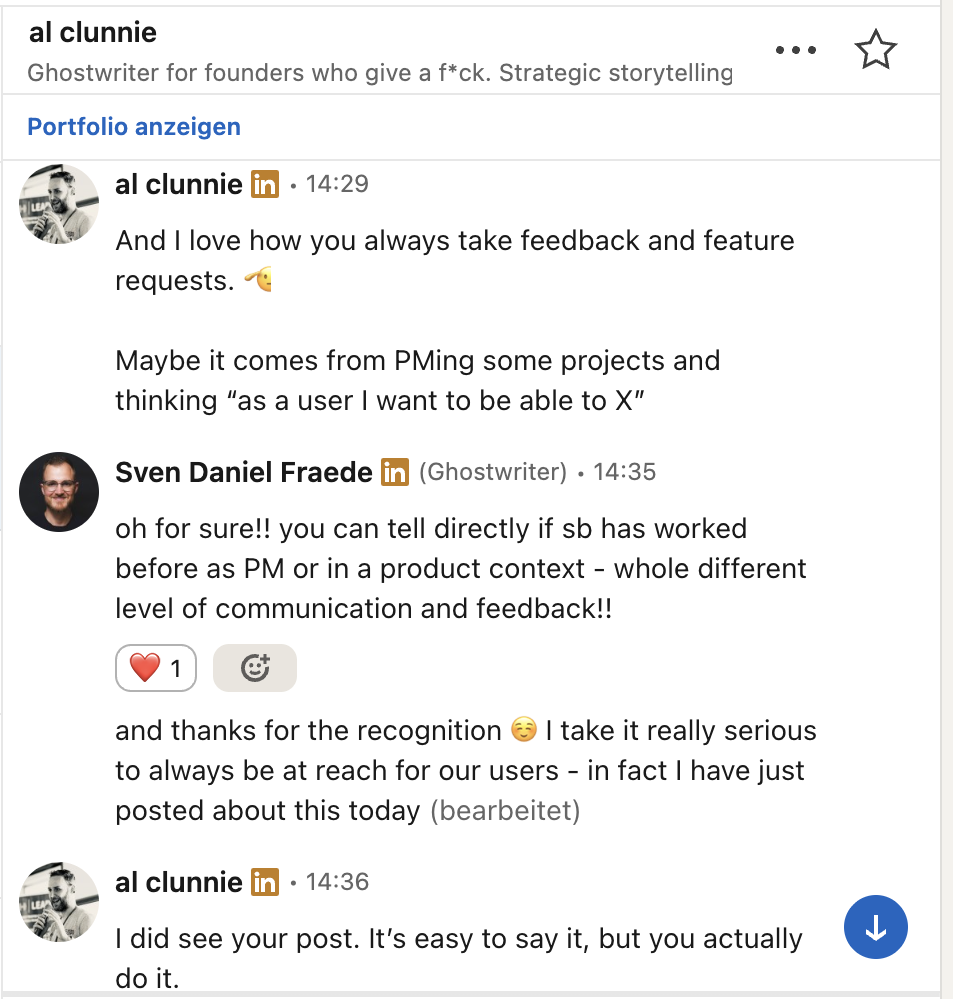Star this conversation with al clunnie
Viewport: 953px width, 999px height.
pyautogui.click(x=876, y=50)
